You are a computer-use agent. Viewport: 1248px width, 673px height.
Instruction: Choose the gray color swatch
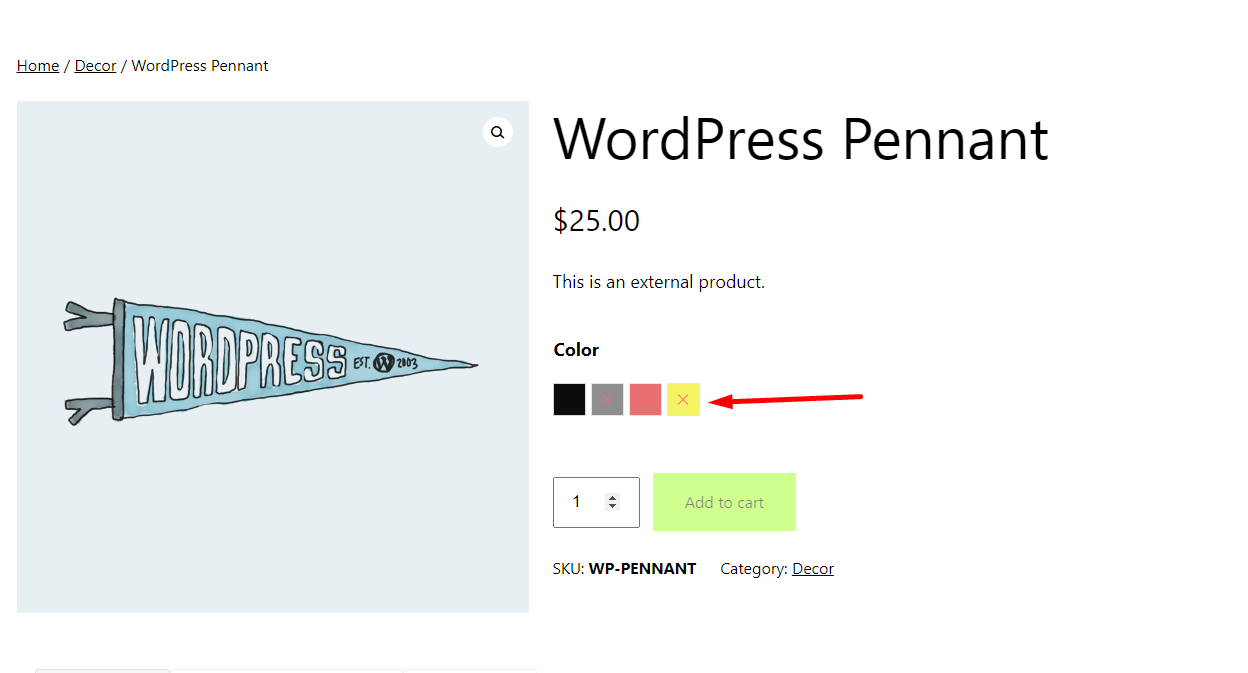coord(607,399)
